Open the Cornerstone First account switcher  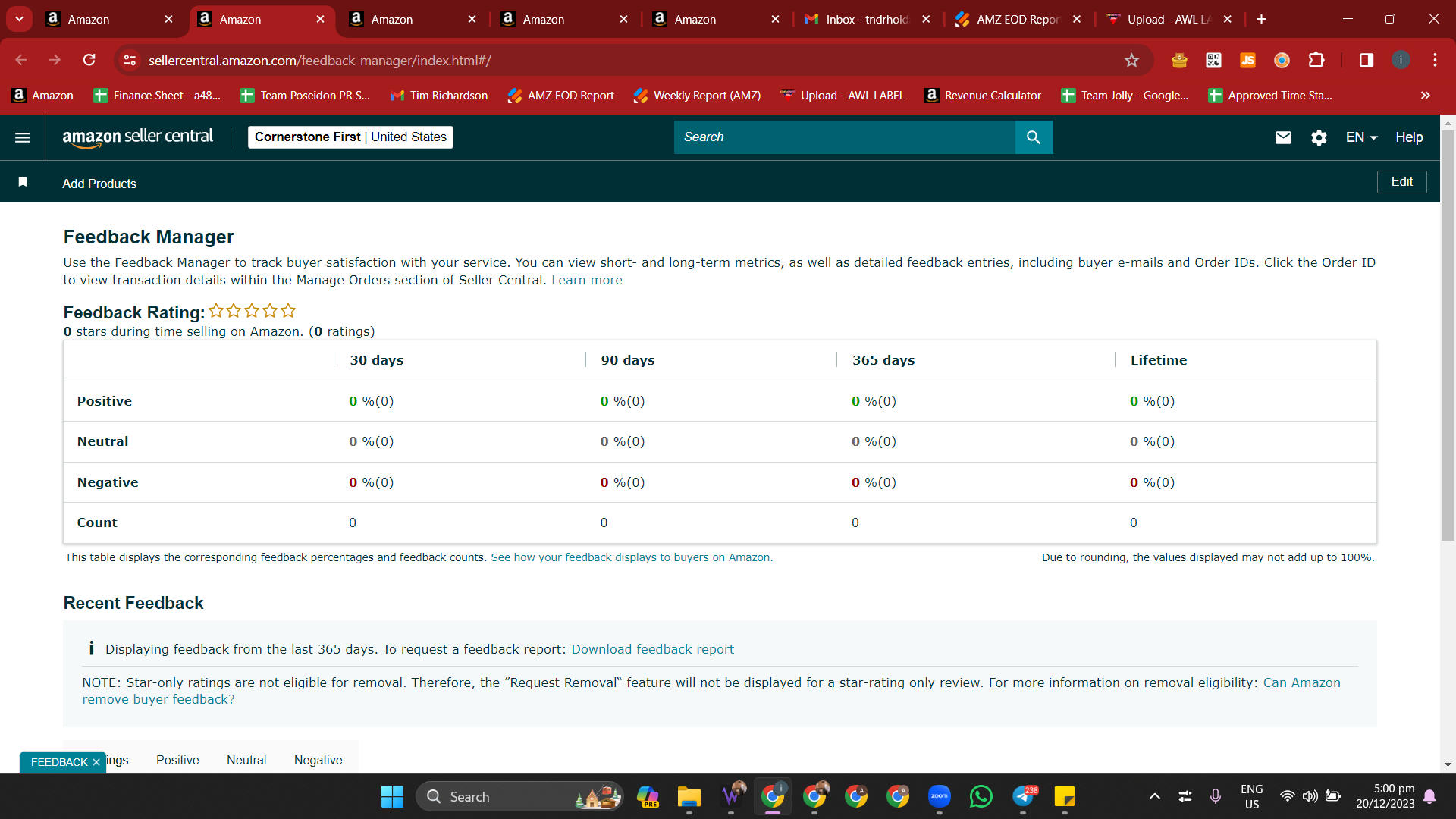tap(350, 137)
